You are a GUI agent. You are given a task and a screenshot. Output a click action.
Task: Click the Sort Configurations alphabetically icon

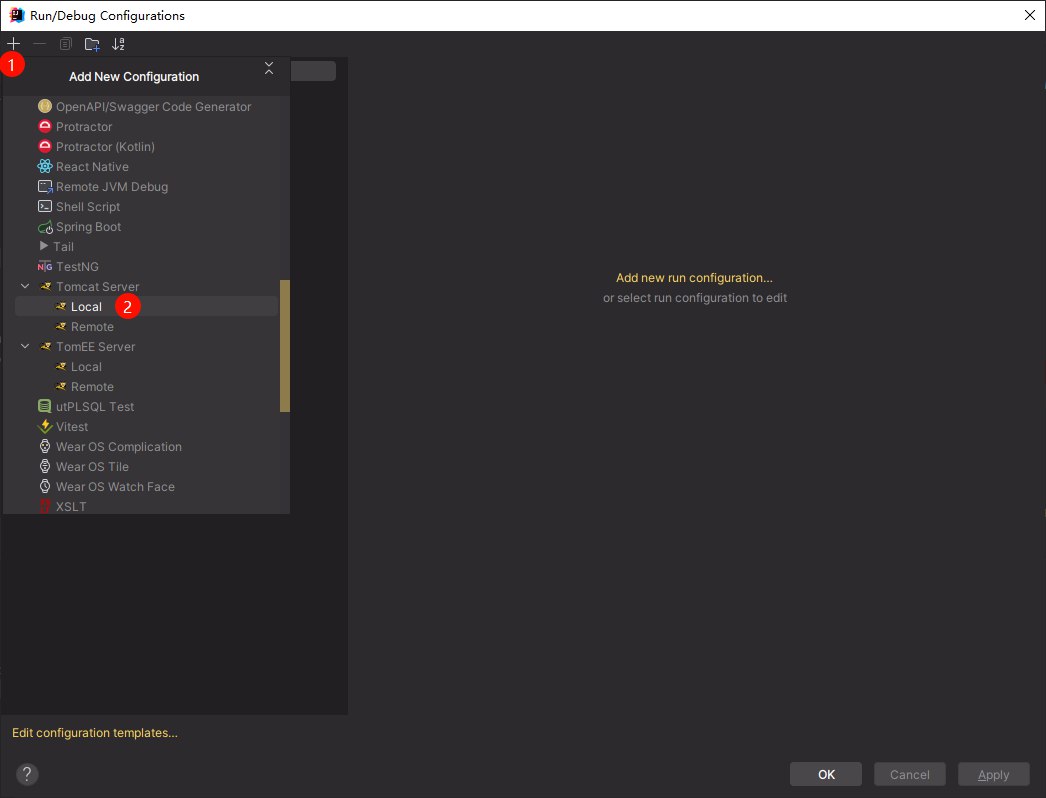119,44
